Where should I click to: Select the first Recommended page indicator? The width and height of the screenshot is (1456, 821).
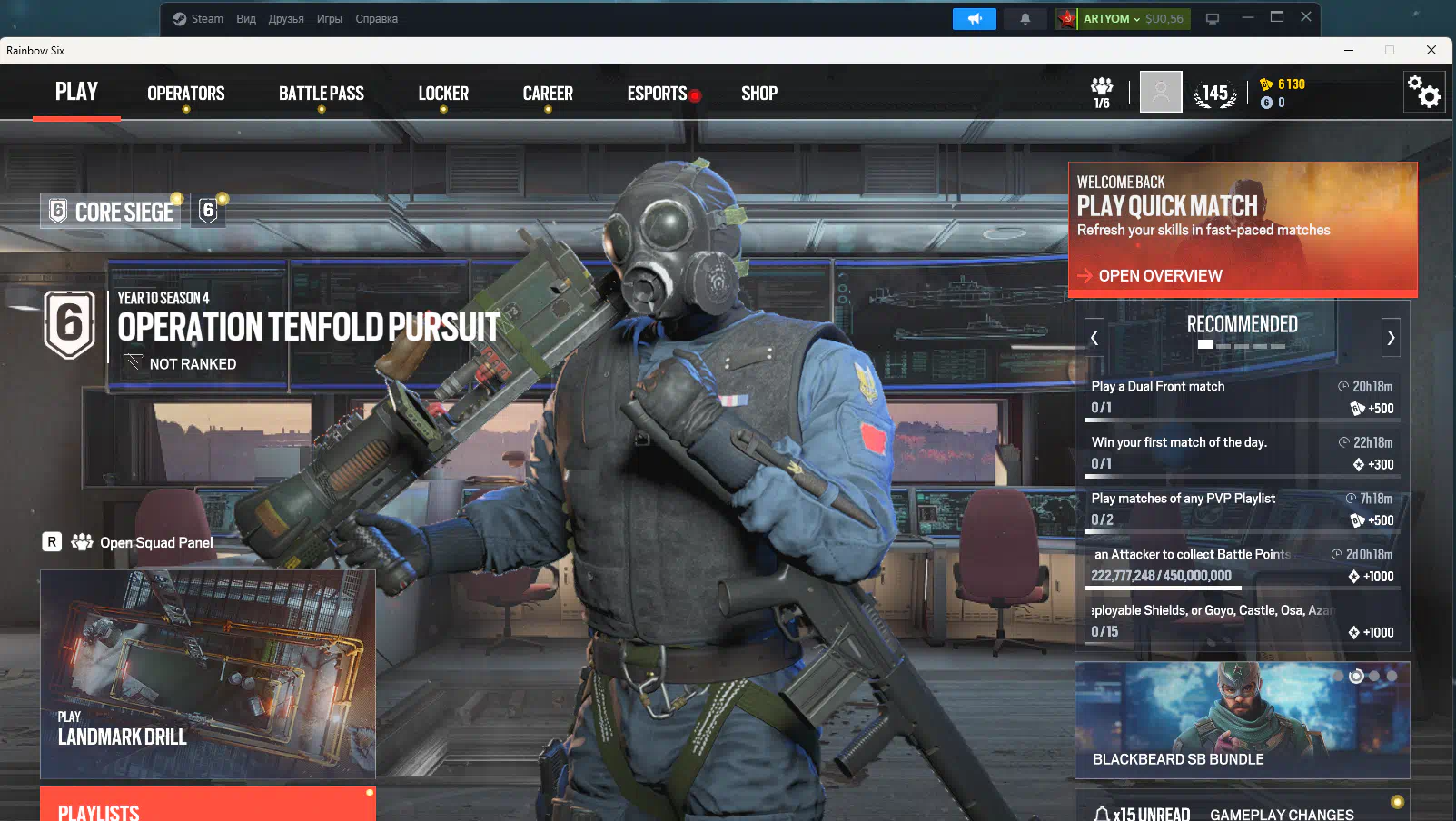[x=1205, y=345]
